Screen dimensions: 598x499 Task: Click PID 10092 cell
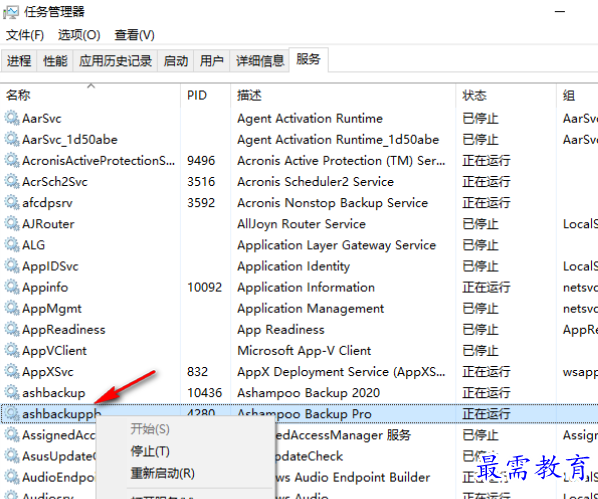pos(204,287)
